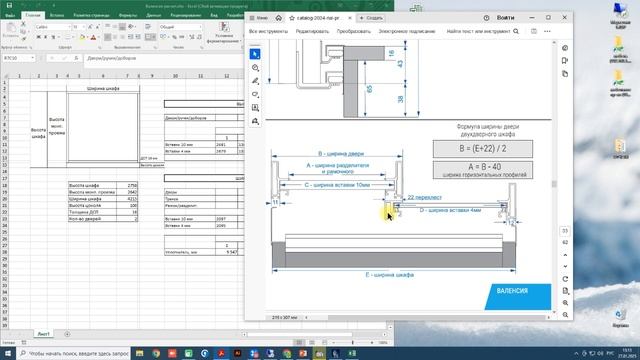Switch to the Формулы tab in Excel
Image resolution: width=640 pixels, height=360 pixels.
click(x=128, y=15)
